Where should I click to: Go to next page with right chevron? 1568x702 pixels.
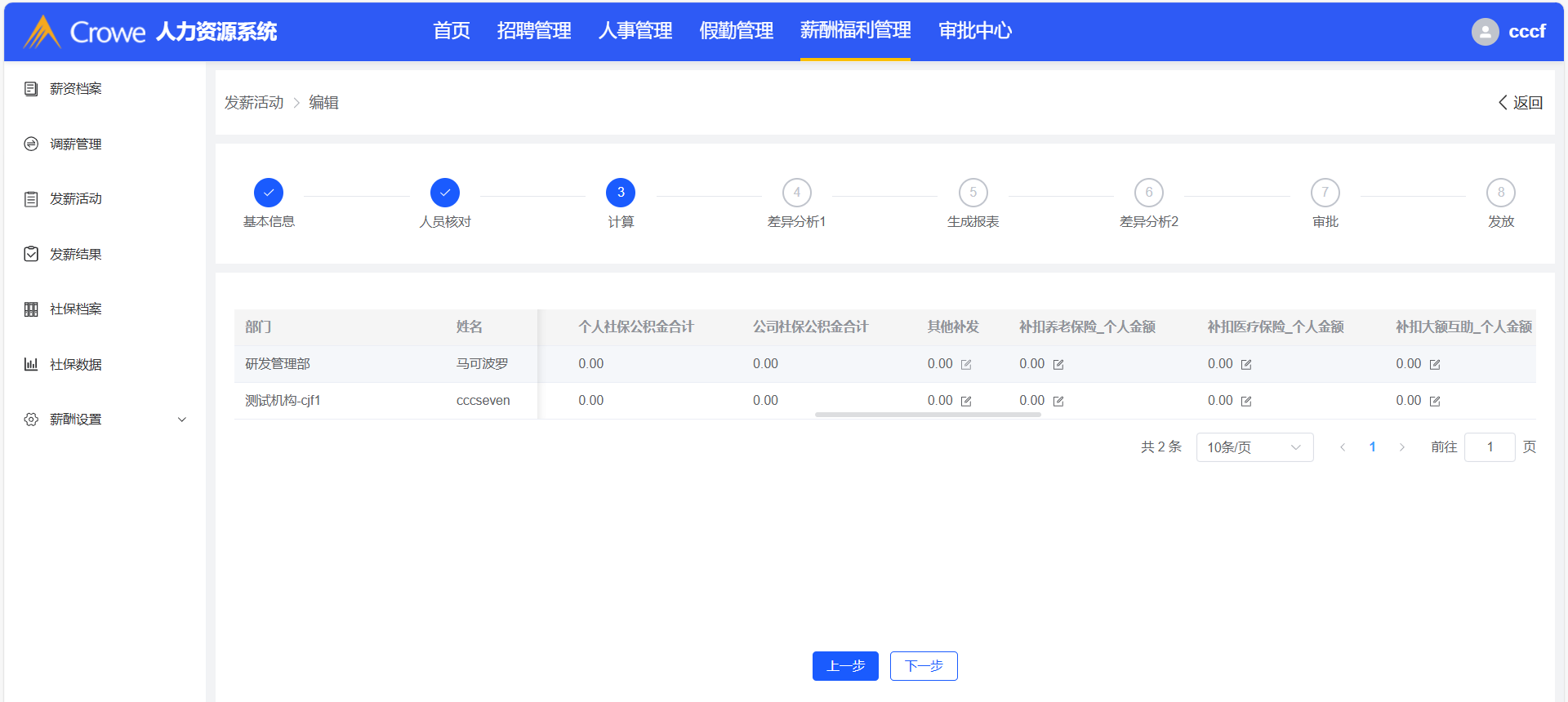[1402, 447]
